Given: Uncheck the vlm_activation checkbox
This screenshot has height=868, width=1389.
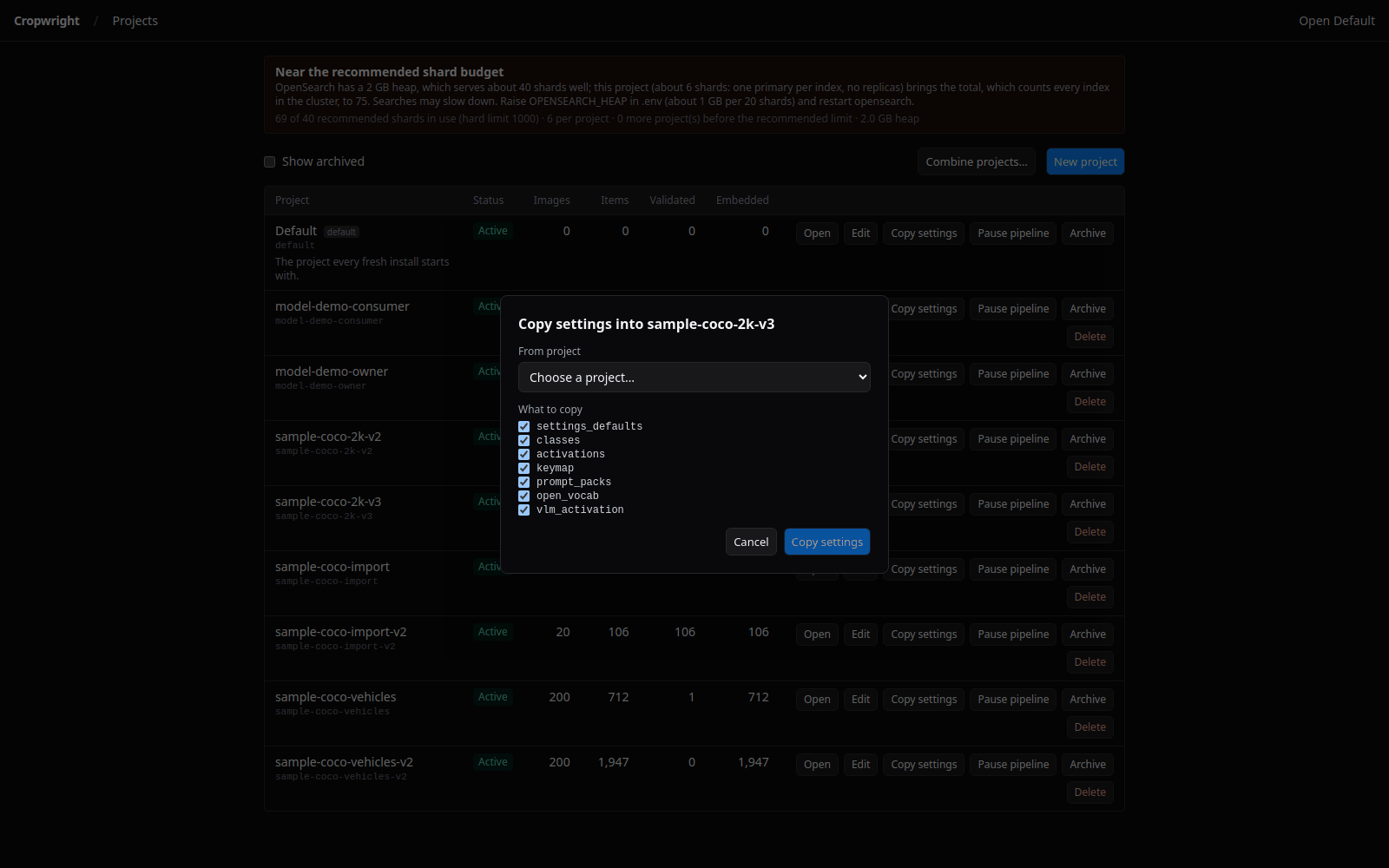Looking at the screenshot, I should pyautogui.click(x=524, y=510).
